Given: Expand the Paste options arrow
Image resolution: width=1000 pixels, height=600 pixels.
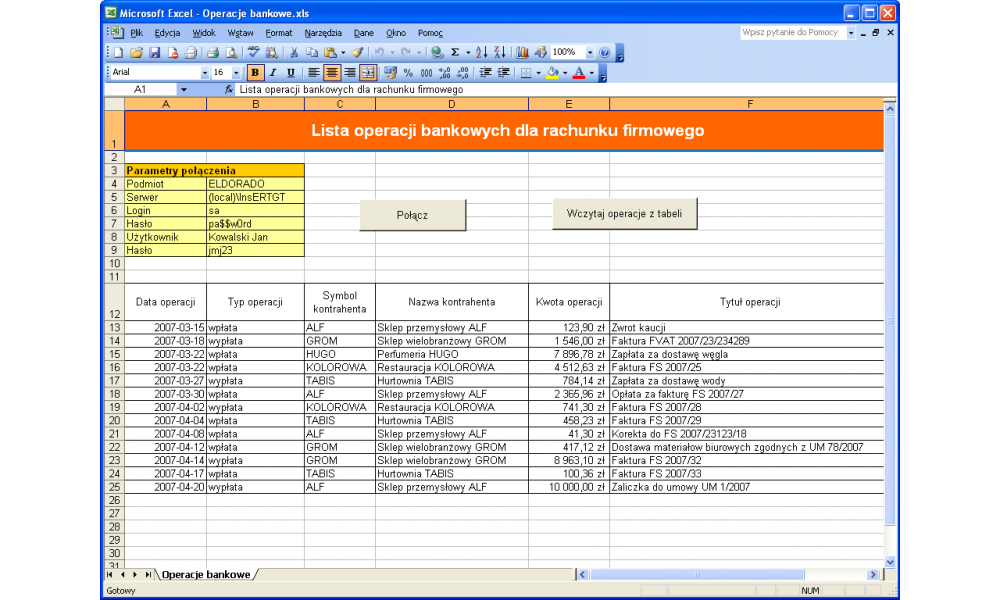Looking at the screenshot, I should [343, 53].
